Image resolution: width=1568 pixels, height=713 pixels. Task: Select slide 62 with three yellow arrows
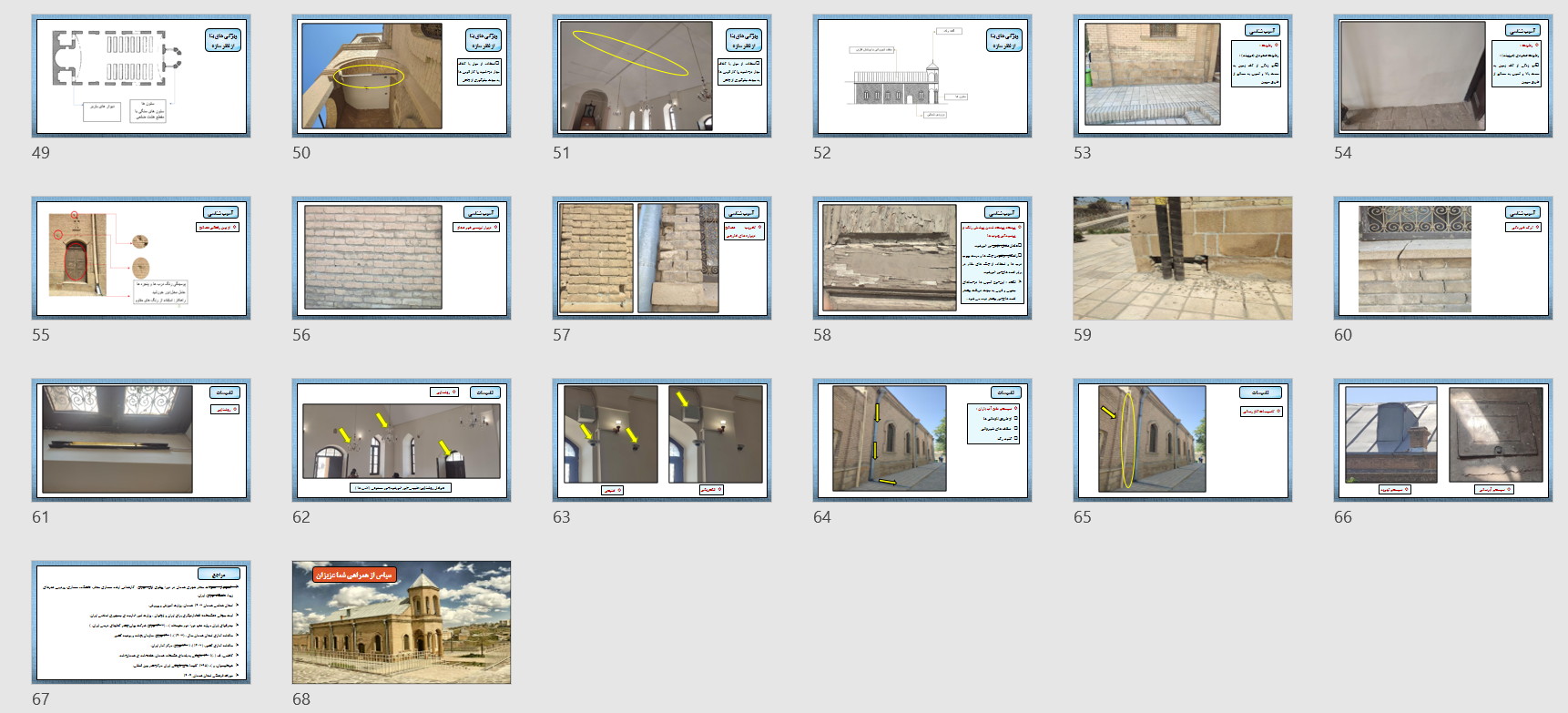pos(402,440)
